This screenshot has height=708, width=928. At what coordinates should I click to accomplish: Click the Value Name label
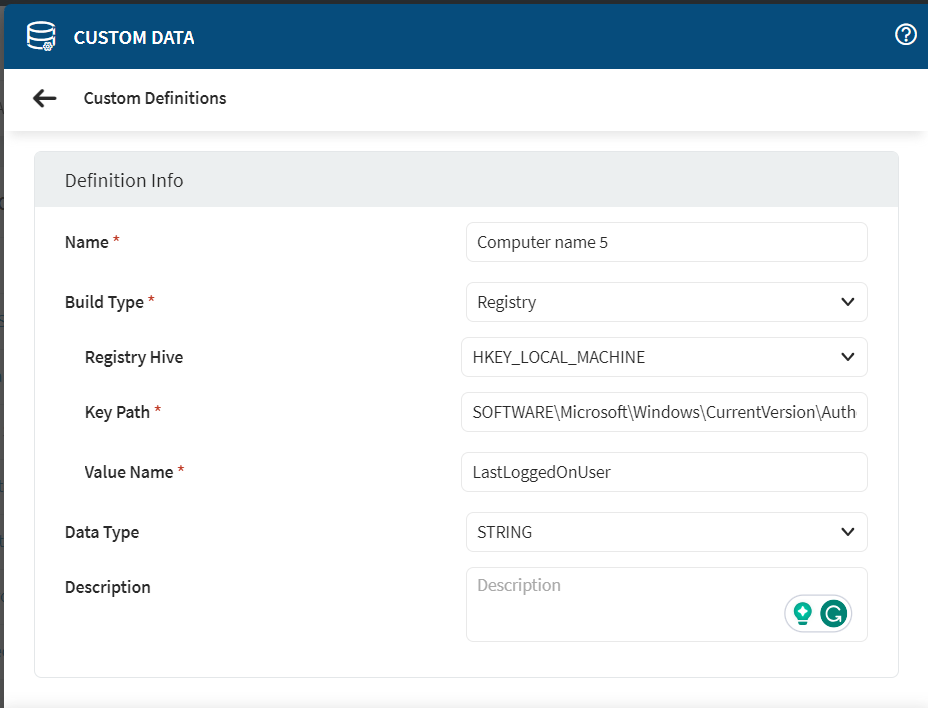click(x=129, y=472)
